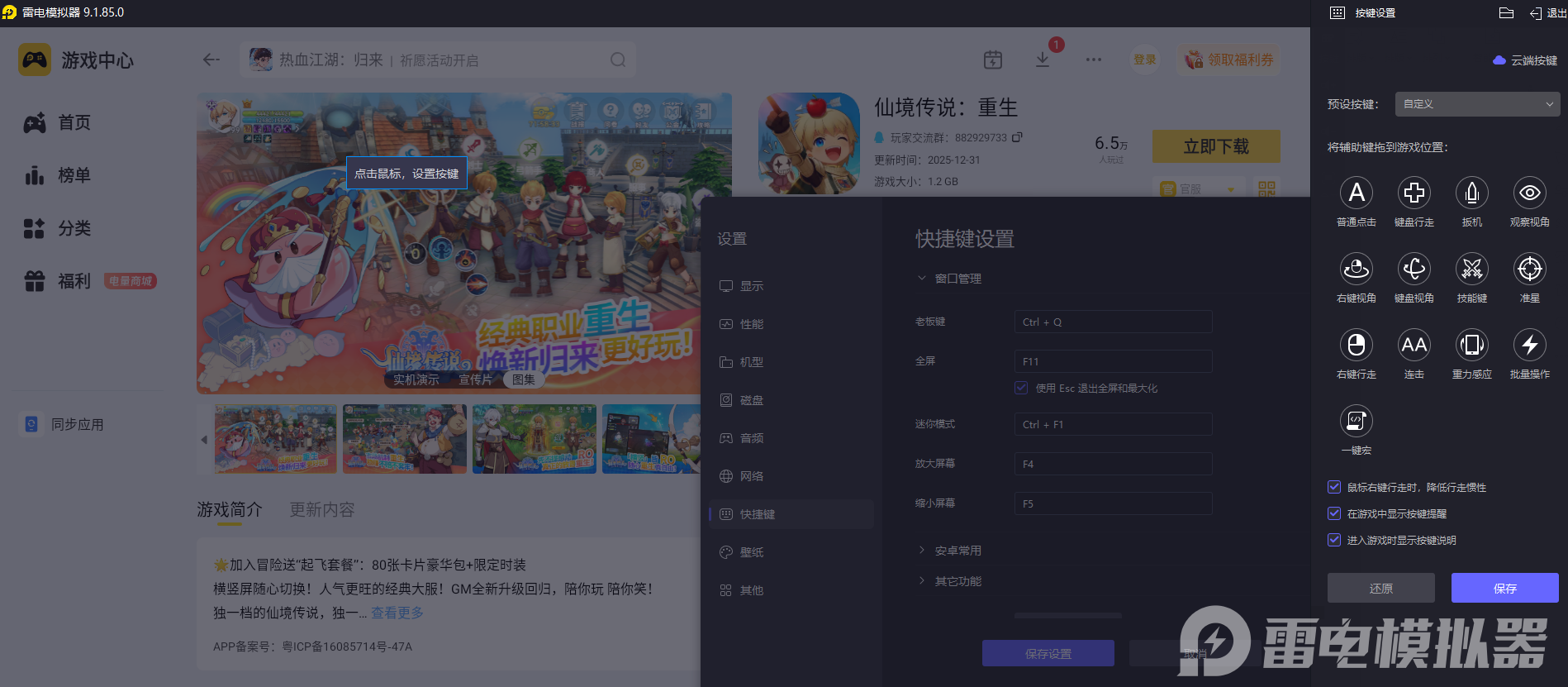Screen dimensions: 1568x687
Task: Switch to the 更新内容 tab
Action: coord(322,510)
